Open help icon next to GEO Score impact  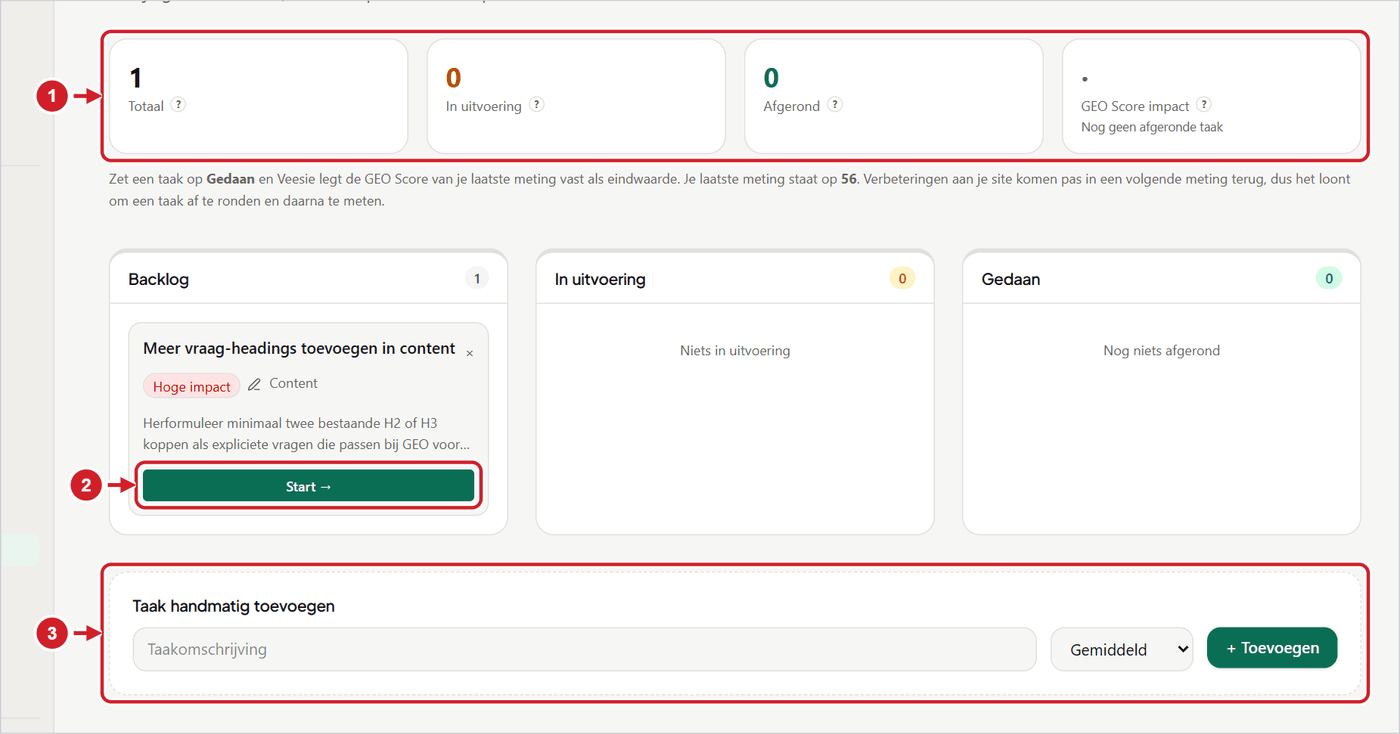[1204, 105]
